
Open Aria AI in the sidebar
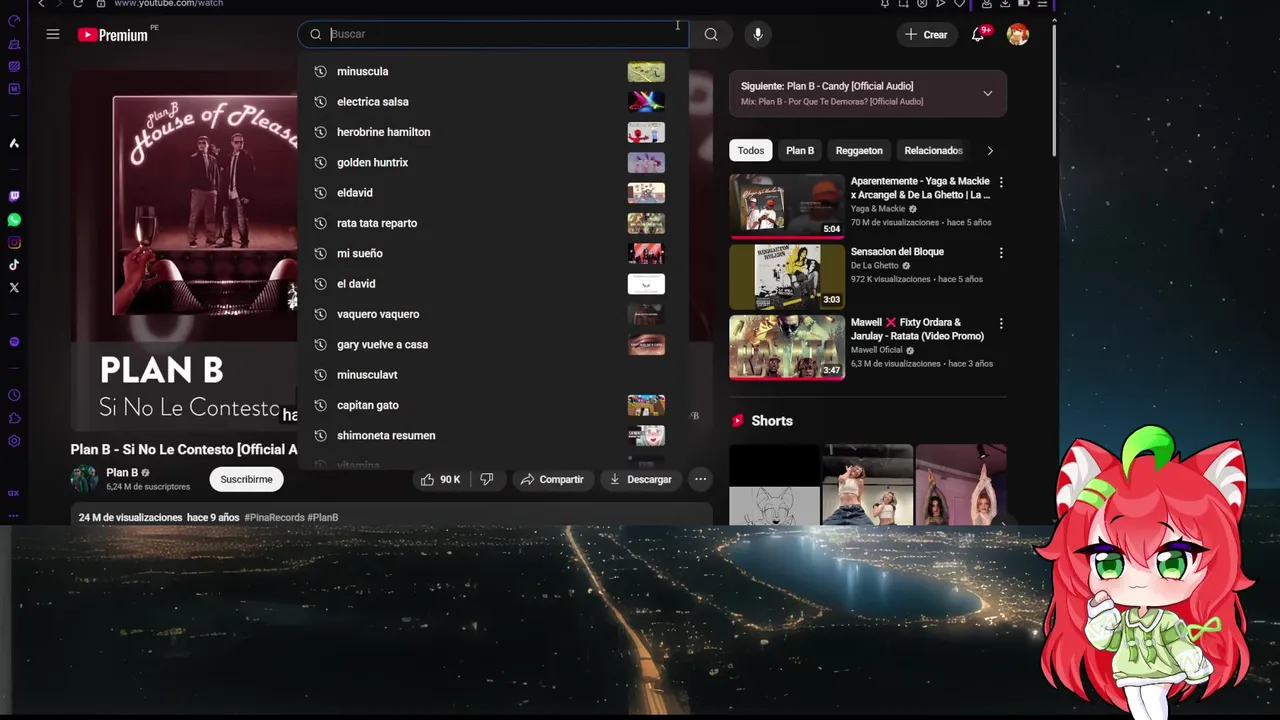click(14, 143)
